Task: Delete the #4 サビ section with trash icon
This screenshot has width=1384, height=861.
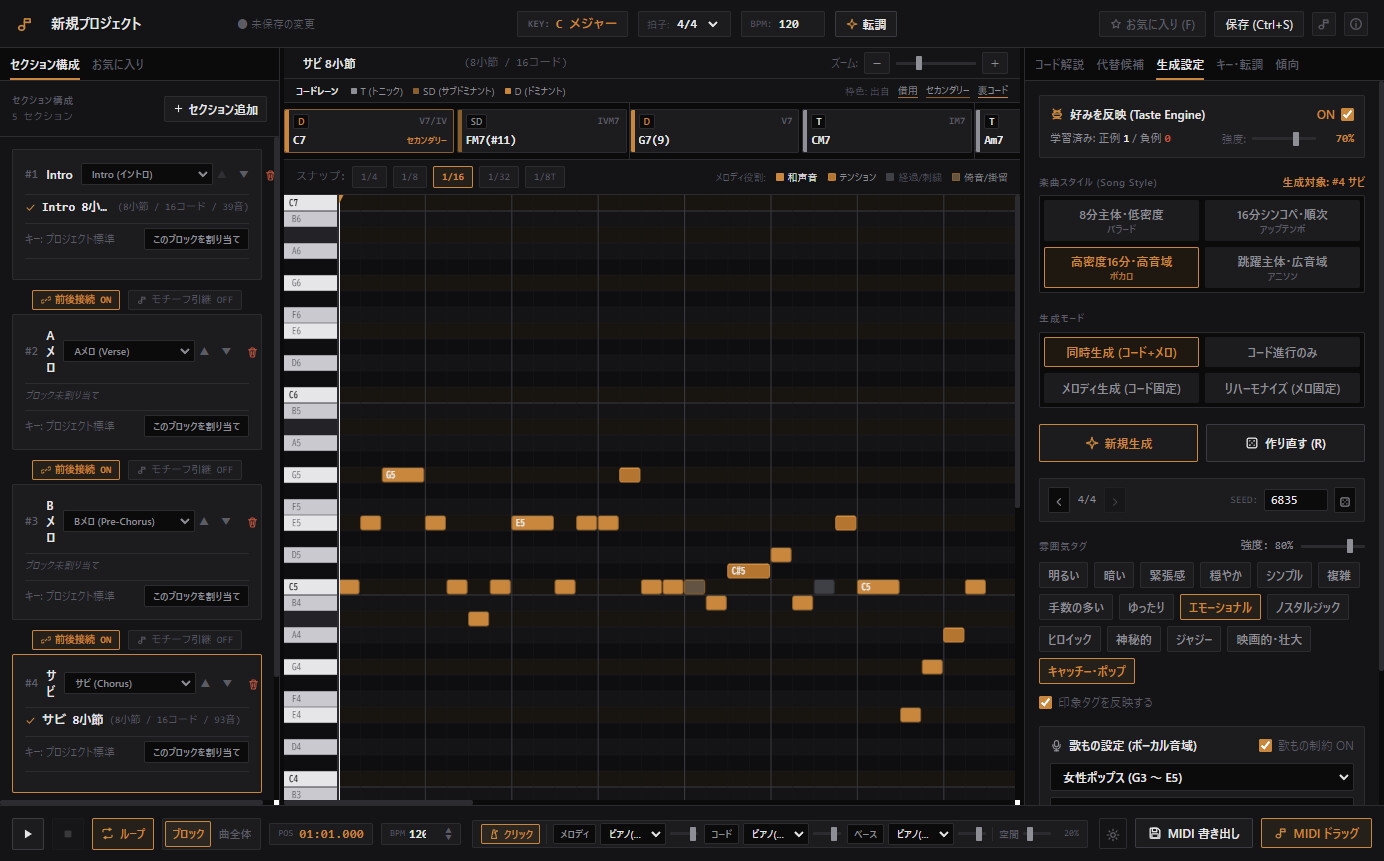Action: 252,684
